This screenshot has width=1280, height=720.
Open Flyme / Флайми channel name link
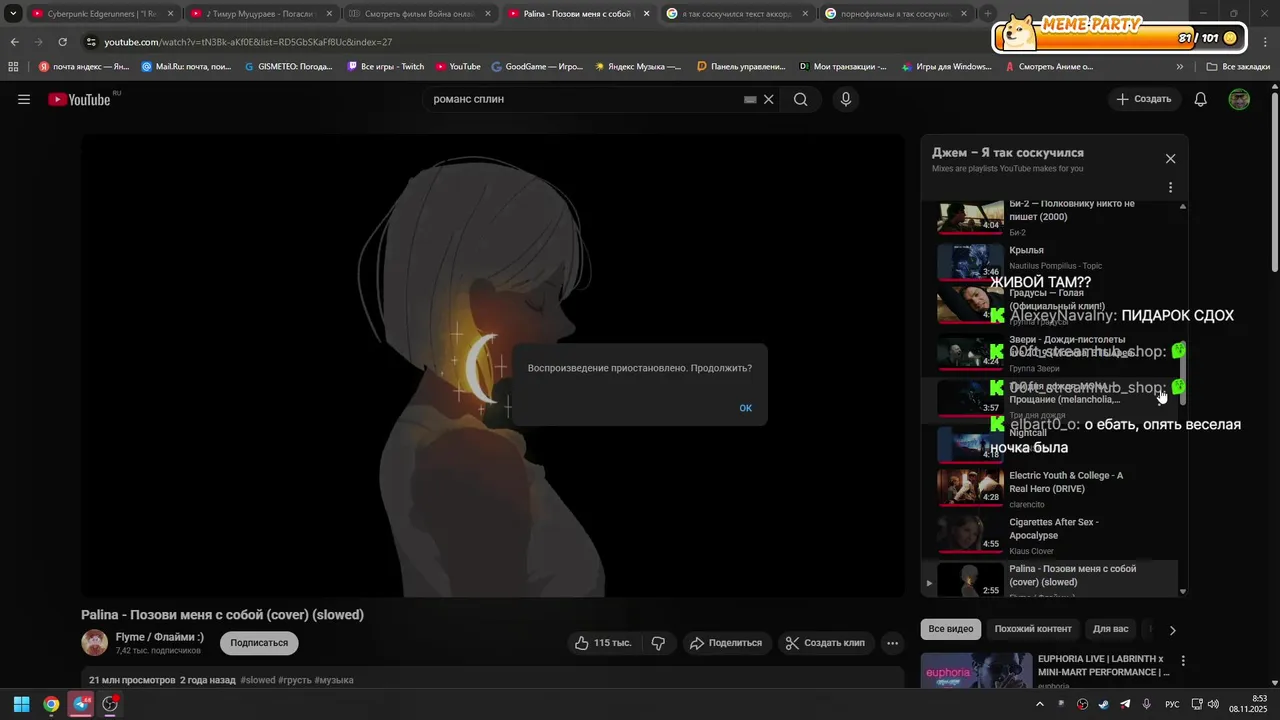tap(160, 637)
